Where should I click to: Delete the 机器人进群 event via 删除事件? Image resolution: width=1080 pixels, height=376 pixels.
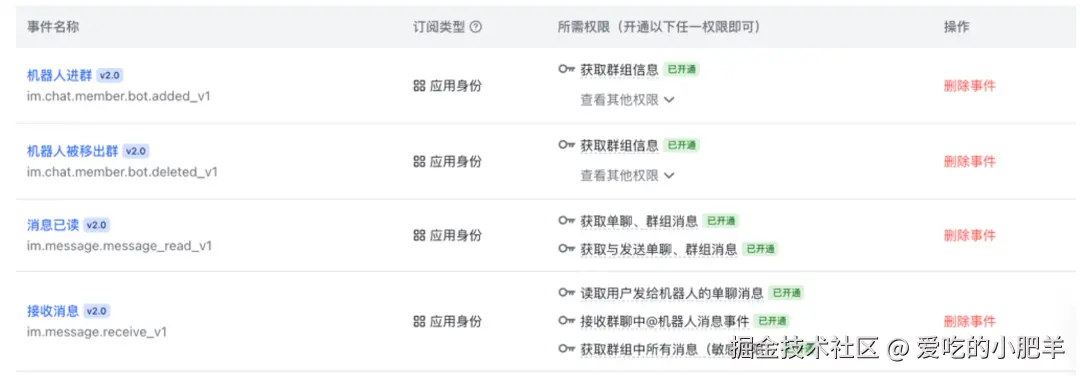pyautogui.click(x=969, y=86)
